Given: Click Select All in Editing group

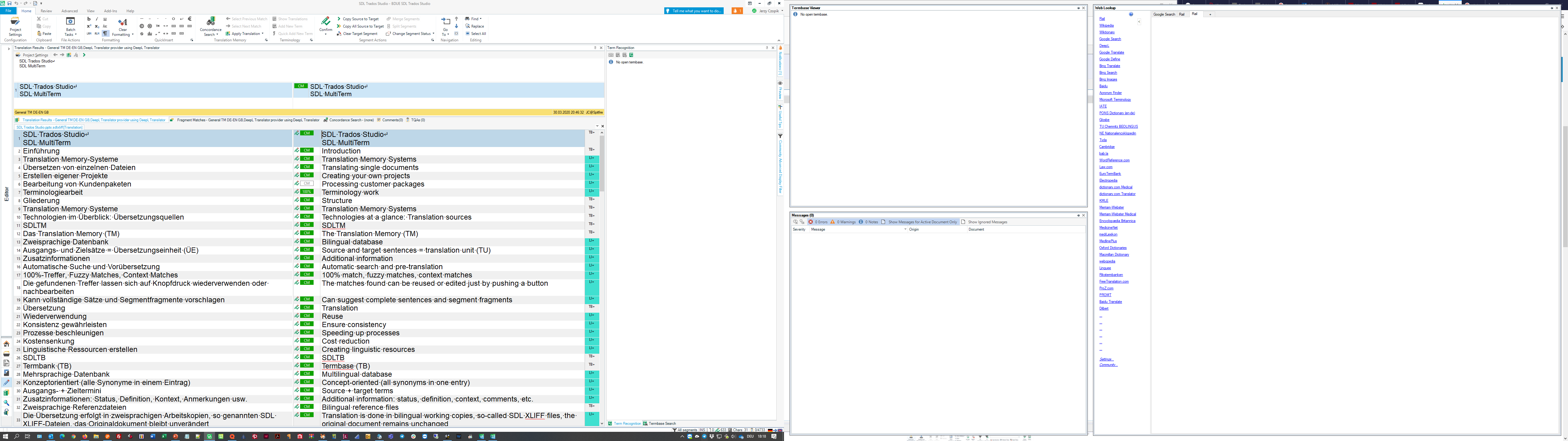Looking at the screenshot, I should pos(475,33).
